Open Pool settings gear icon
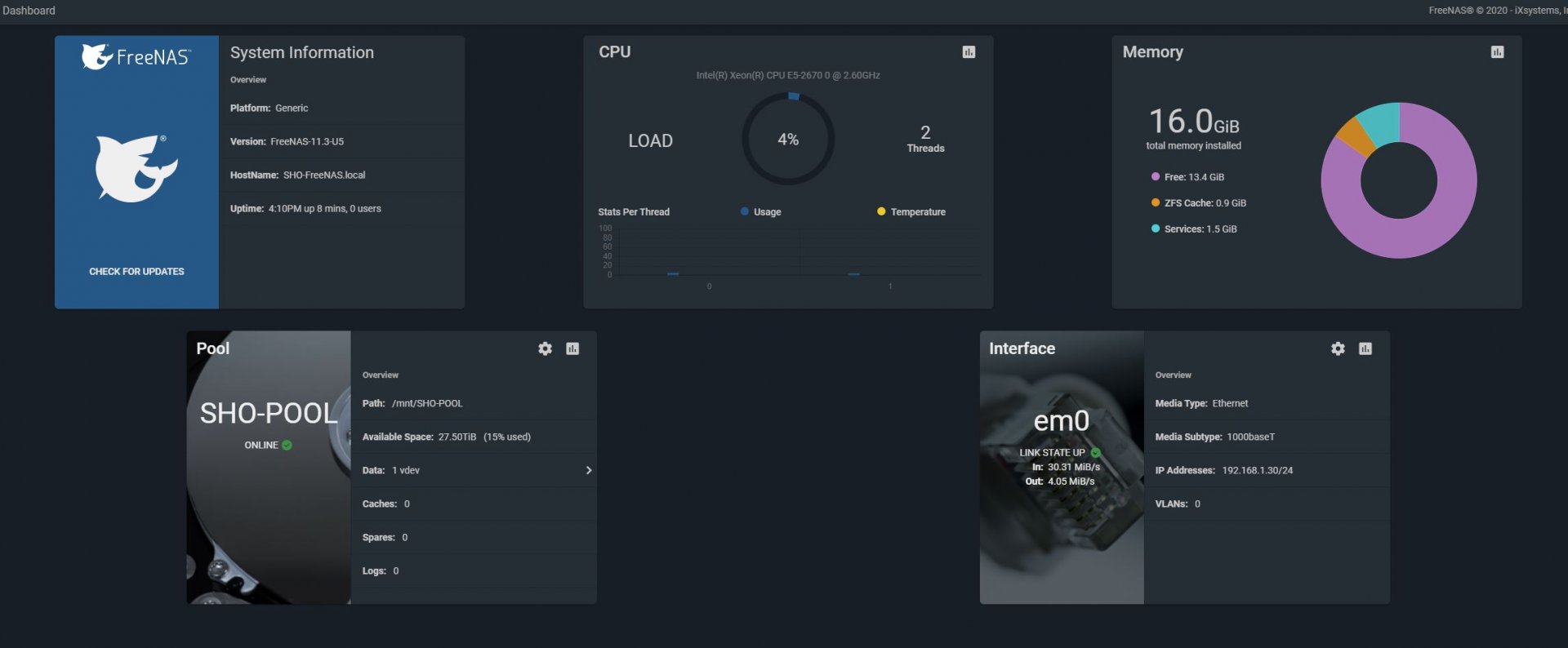The width and height of the screenshot is (1568, 648). point(545,348)
